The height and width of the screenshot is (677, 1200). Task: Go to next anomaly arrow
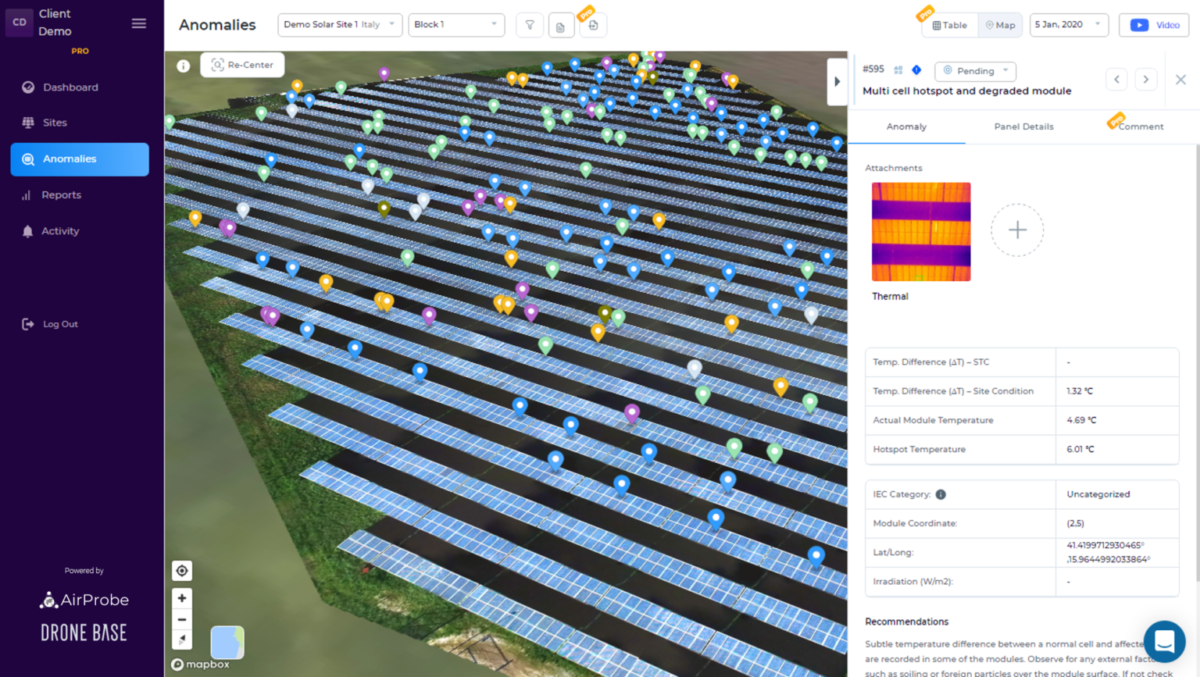(x=1146, y=79)
